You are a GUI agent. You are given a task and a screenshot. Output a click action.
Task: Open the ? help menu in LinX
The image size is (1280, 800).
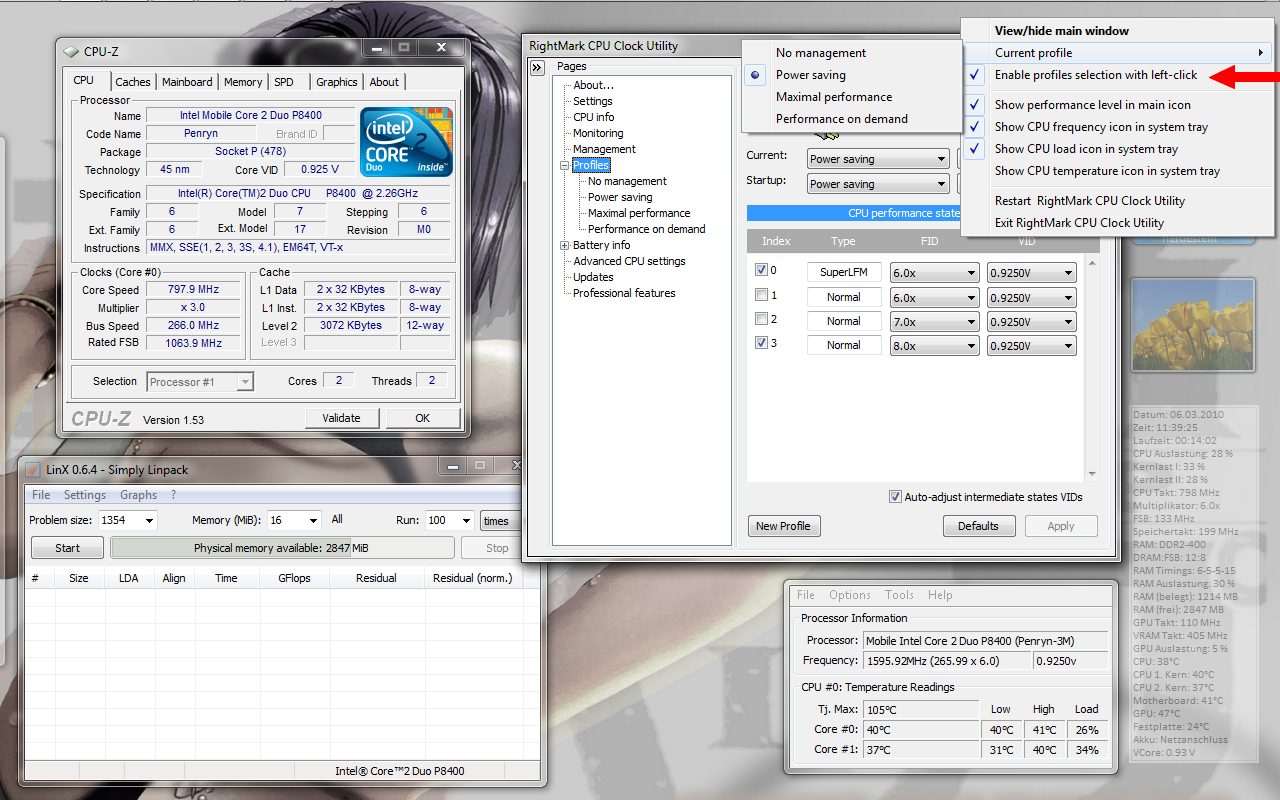click(173, 495)
